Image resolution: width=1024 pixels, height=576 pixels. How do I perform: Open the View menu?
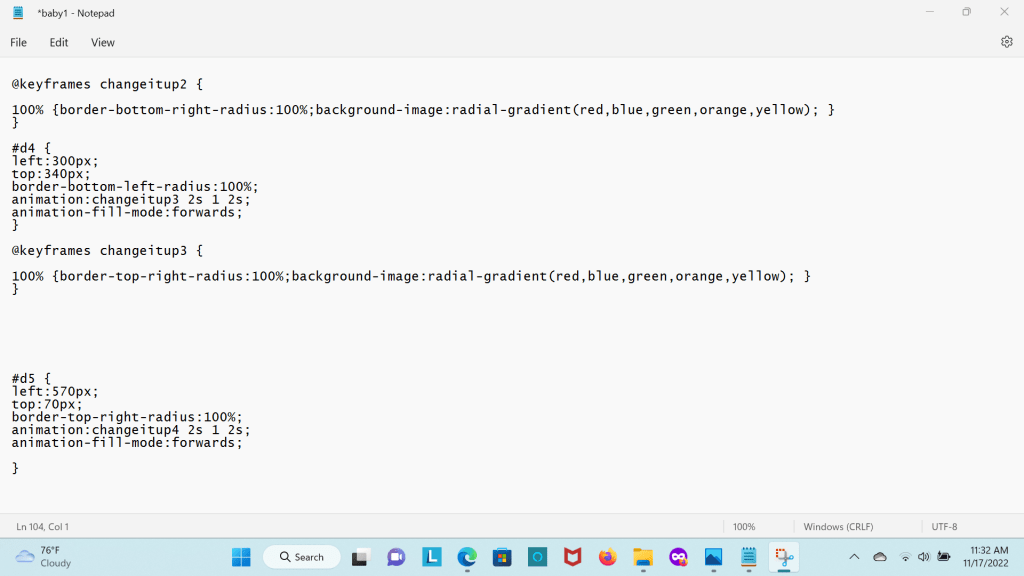[x=103, y=42]
